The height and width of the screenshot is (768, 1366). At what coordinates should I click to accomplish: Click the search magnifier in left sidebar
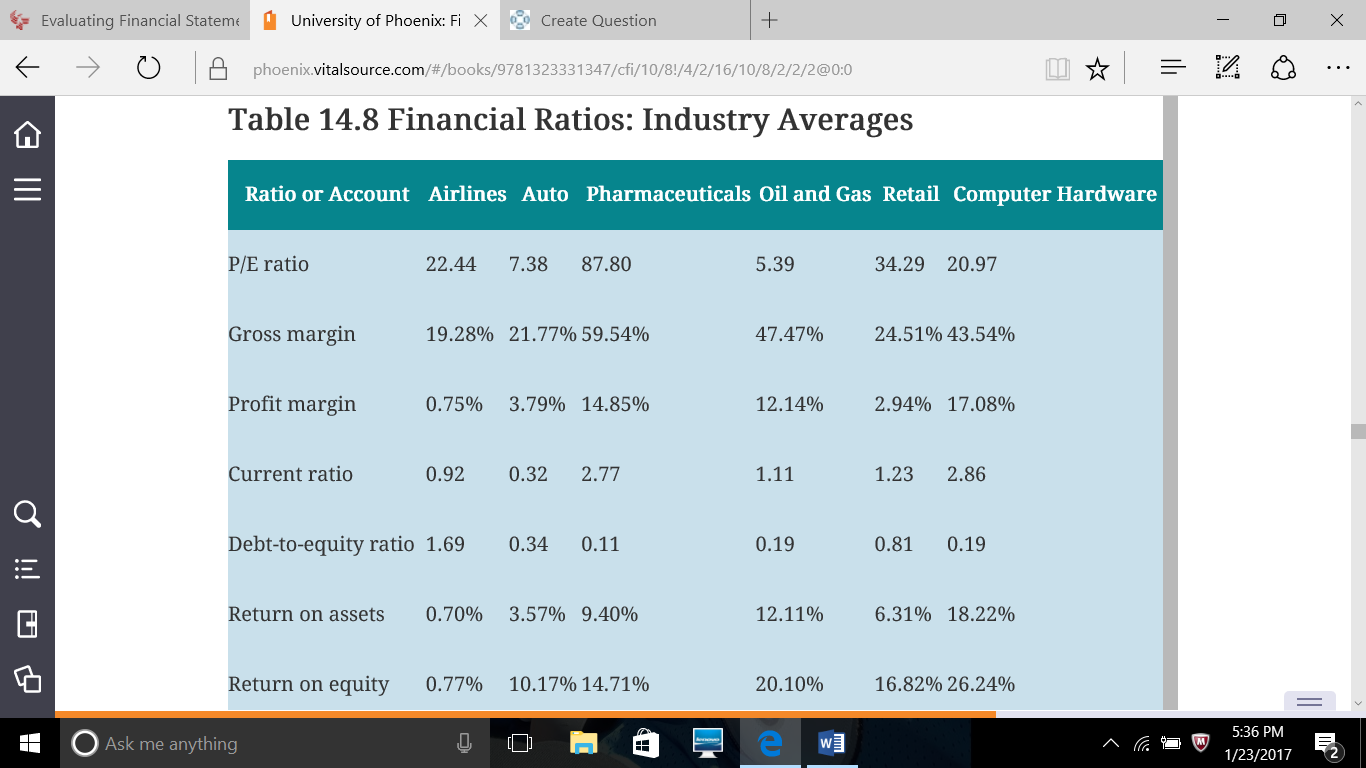point(27,514)
